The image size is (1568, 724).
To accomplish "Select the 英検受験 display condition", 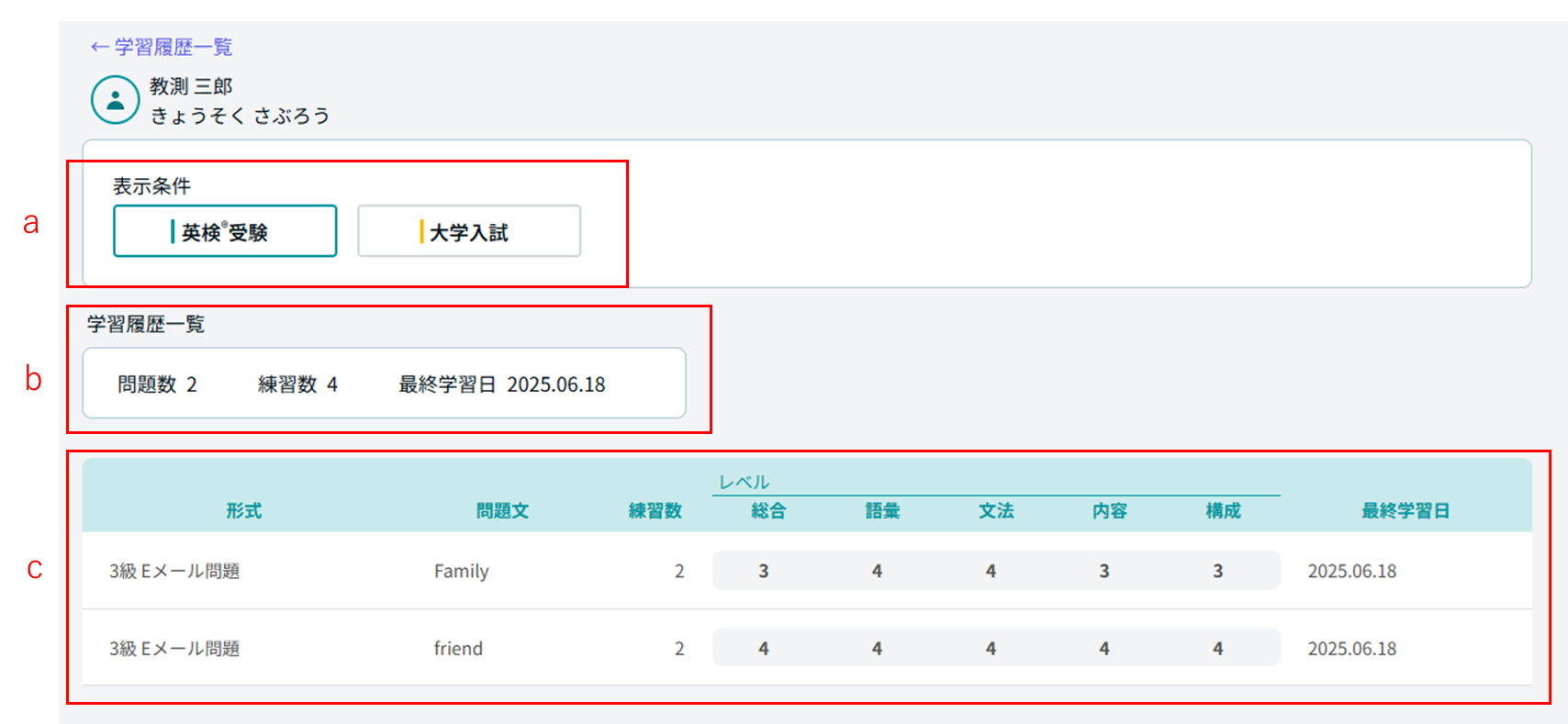I will point(225,231).
